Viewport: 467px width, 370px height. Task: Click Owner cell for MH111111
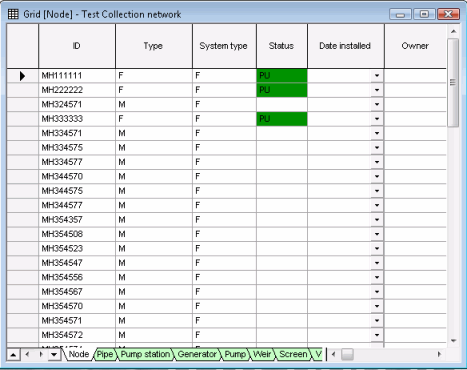(415, 76)
